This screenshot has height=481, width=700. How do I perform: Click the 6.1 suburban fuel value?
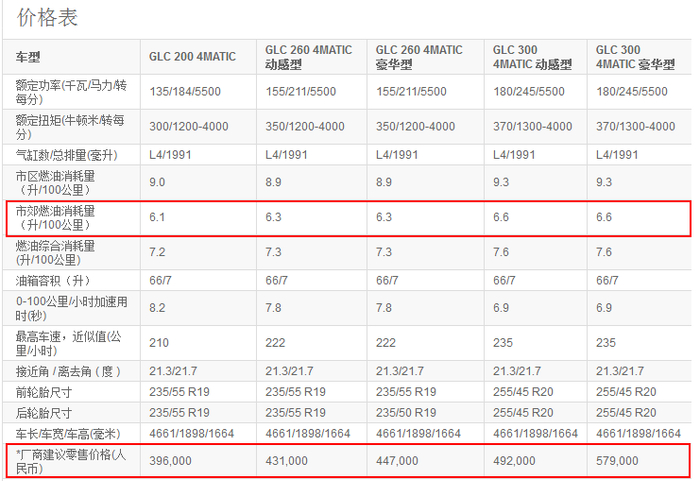pyautogui.click(x=157, y=217)
